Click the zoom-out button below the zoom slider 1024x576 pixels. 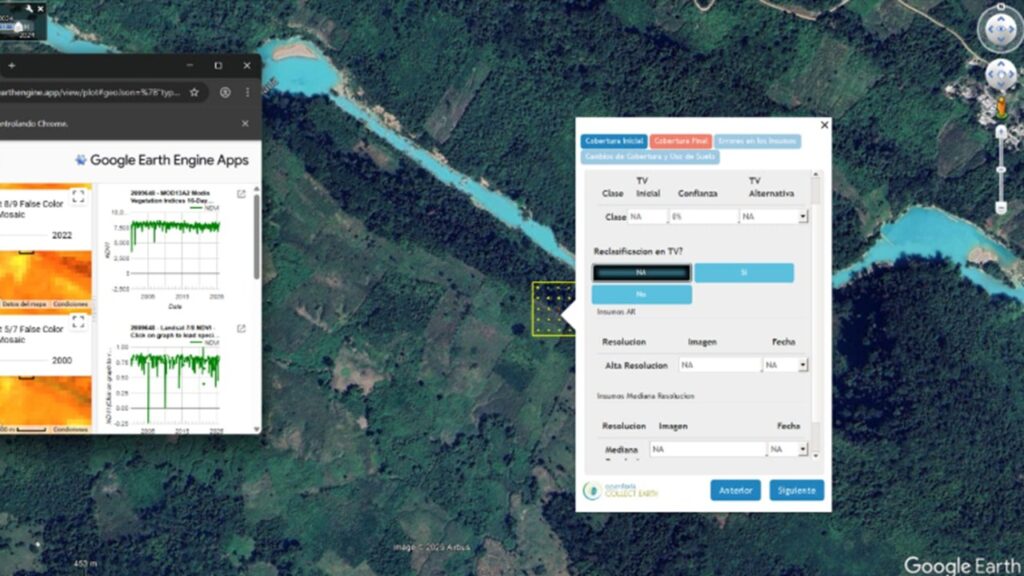(x=1001, y=207)
